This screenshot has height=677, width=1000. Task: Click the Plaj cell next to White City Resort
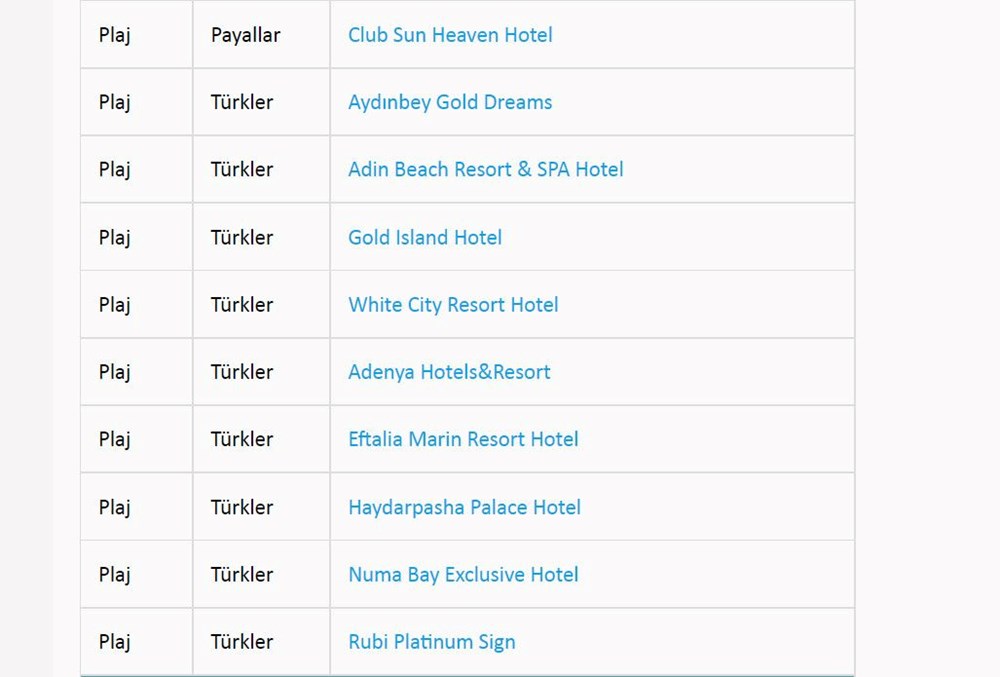click(114, 304)
